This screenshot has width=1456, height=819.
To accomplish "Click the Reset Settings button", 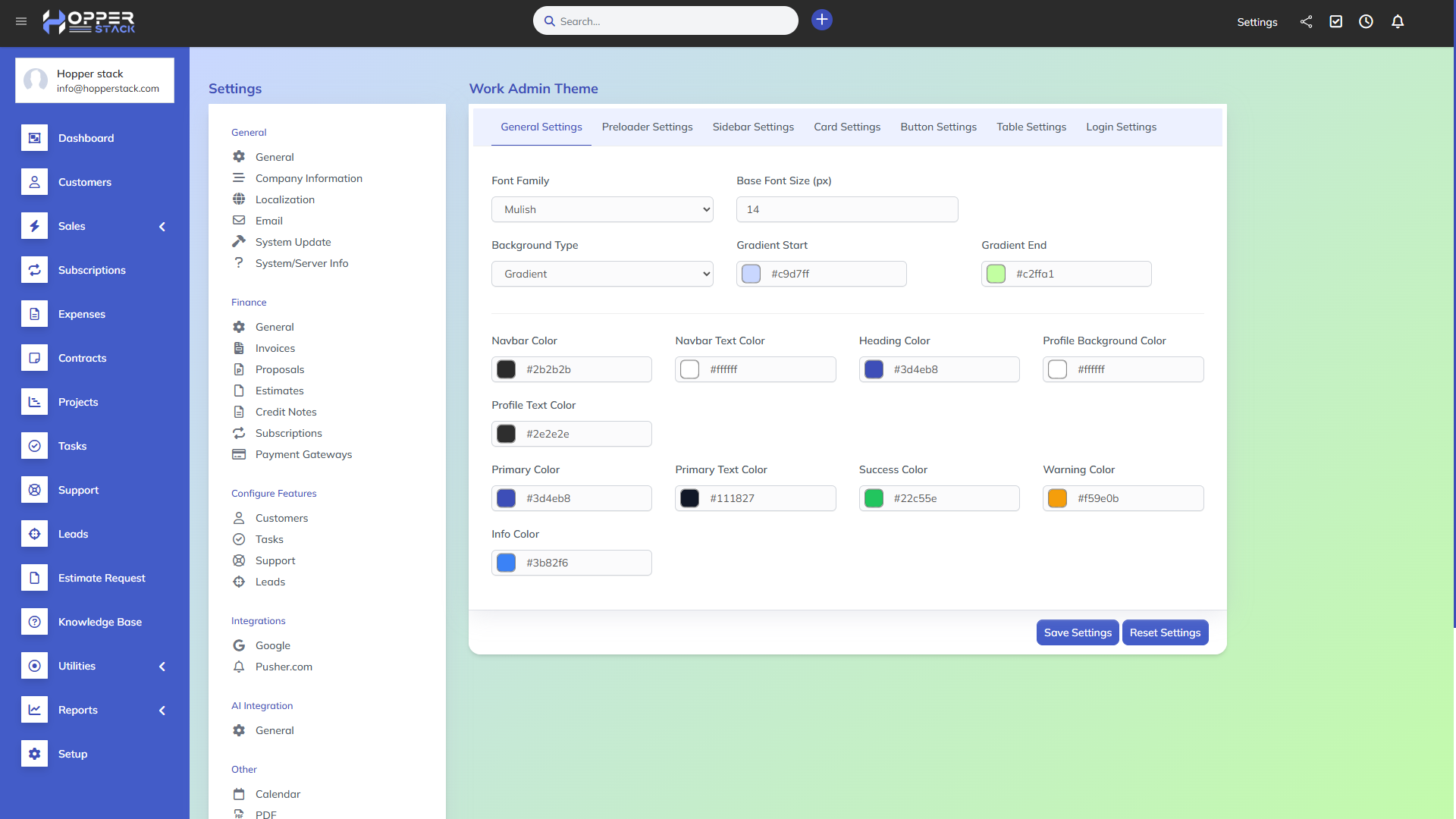I will 1165,632.
